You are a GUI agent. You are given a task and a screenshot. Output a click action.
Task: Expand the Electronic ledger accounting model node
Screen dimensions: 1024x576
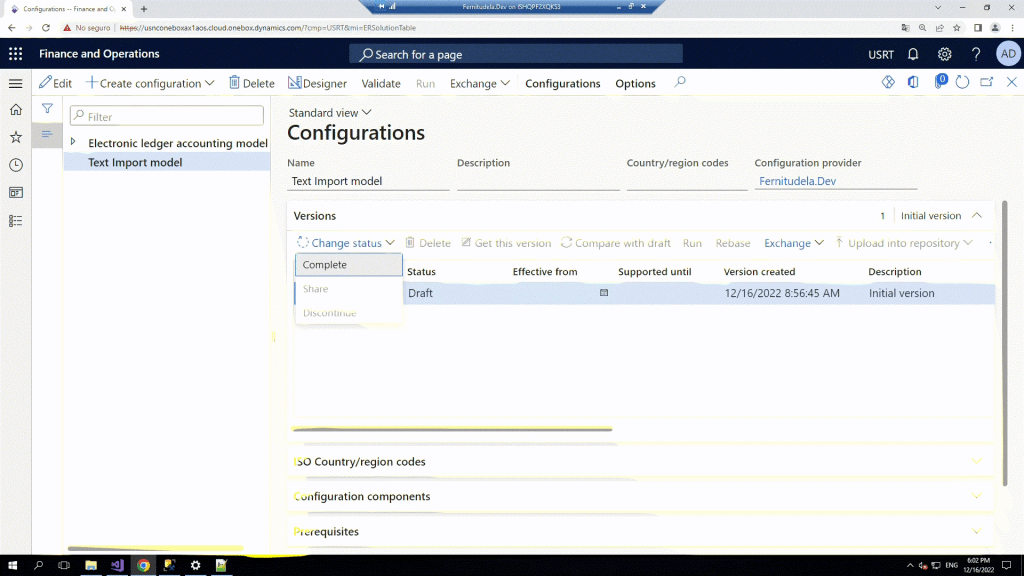[x=74, y=143]
